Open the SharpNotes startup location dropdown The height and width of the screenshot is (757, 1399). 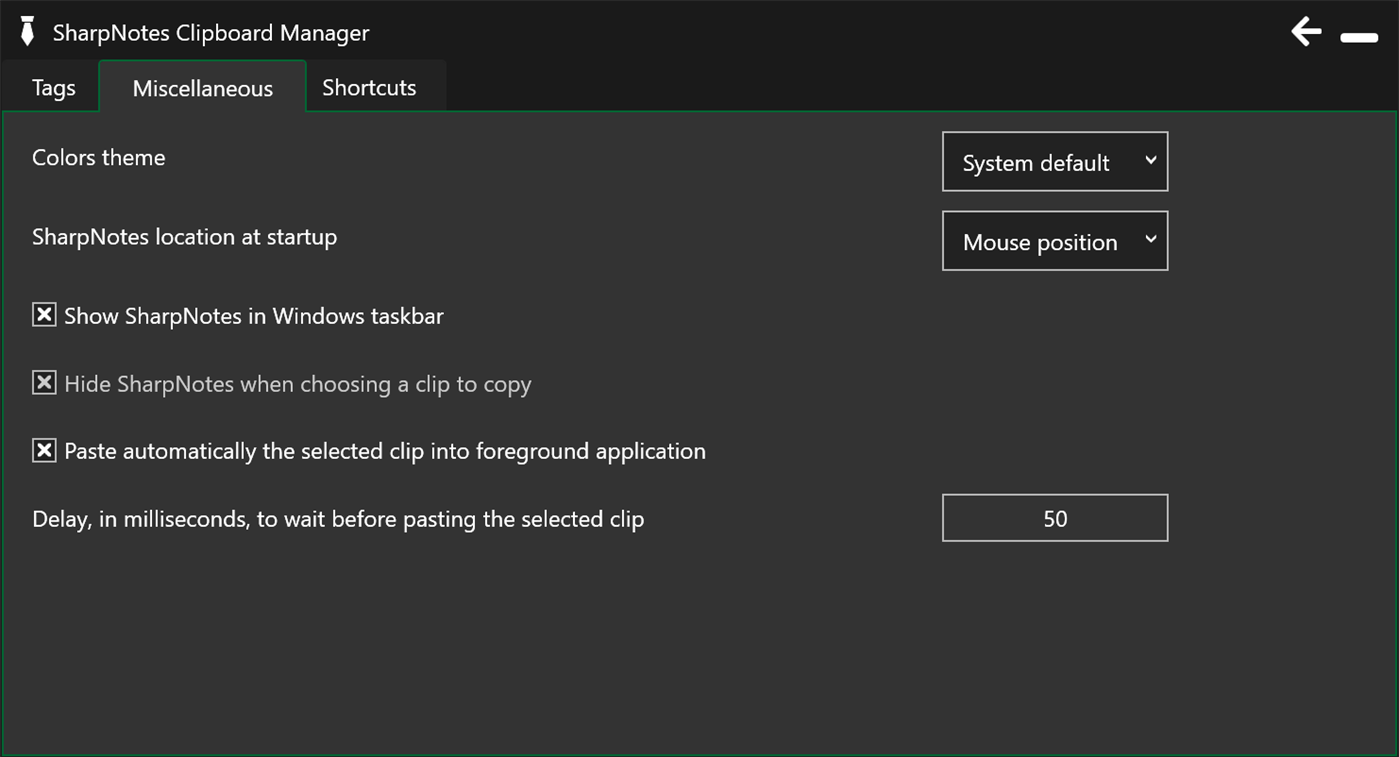1054,241
